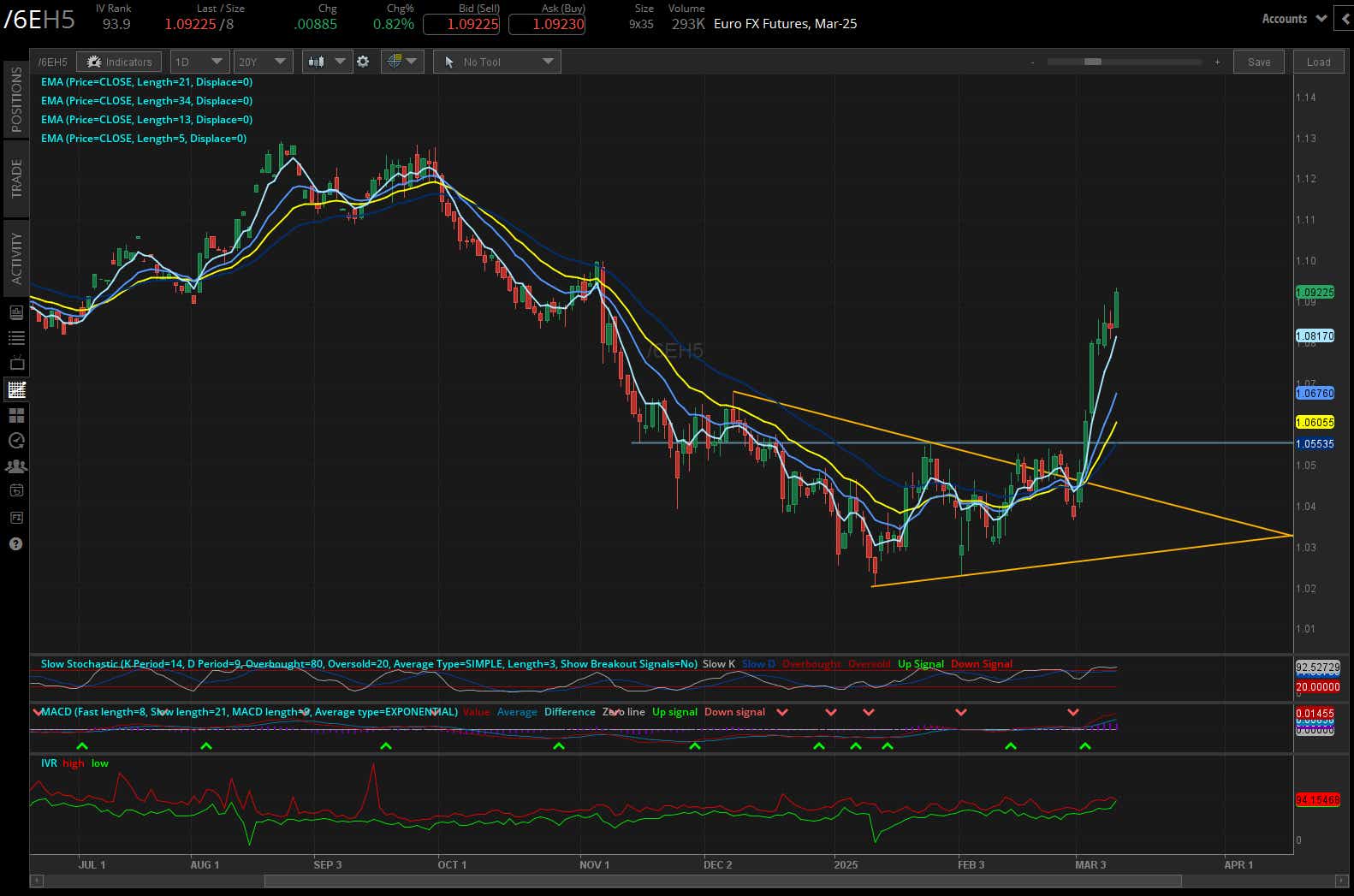Open the Trade side tab

(16, 179)
